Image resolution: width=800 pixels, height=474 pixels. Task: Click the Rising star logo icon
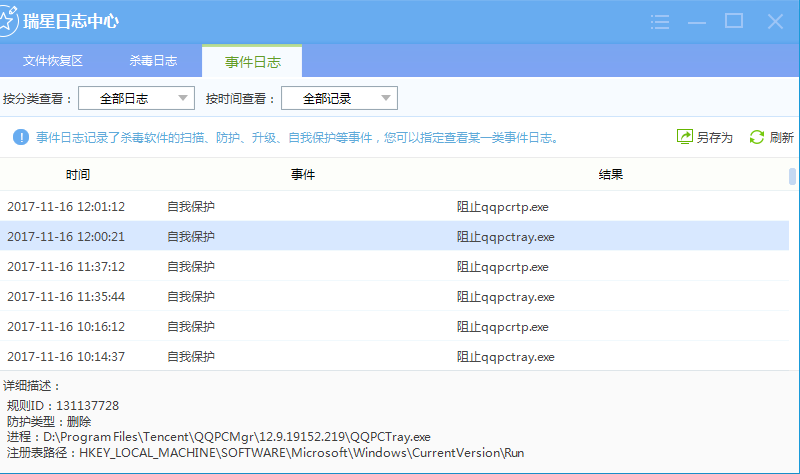pyautogui.click(x=7, y=20)
